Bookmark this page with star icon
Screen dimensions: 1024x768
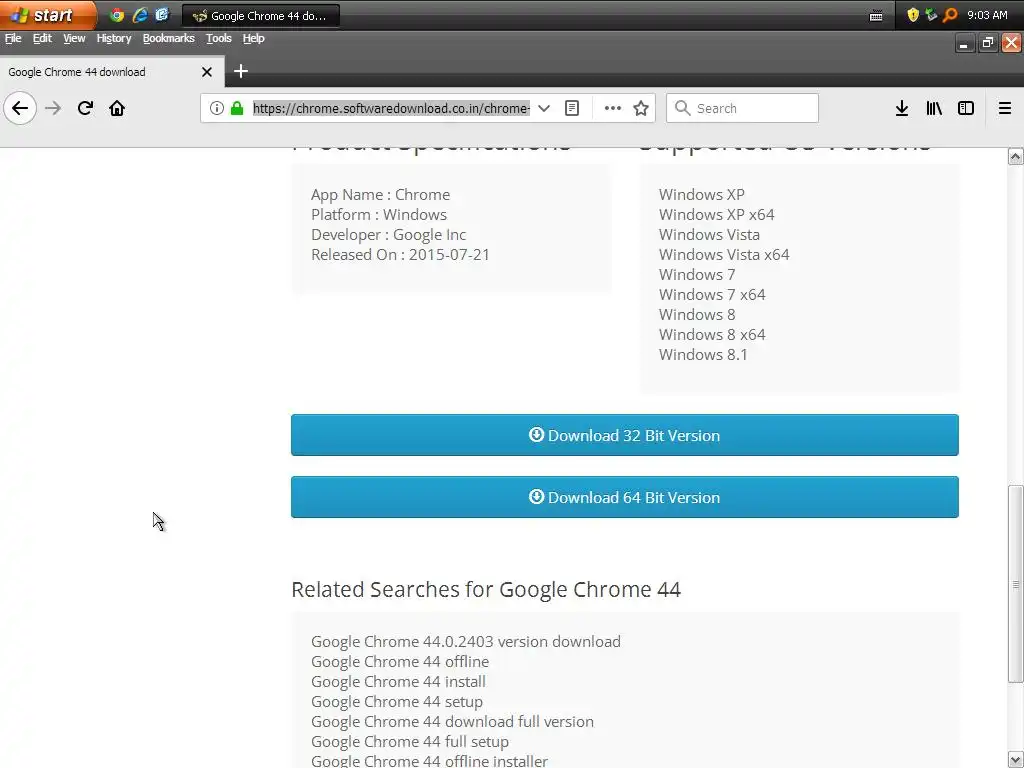coord(641,108)
